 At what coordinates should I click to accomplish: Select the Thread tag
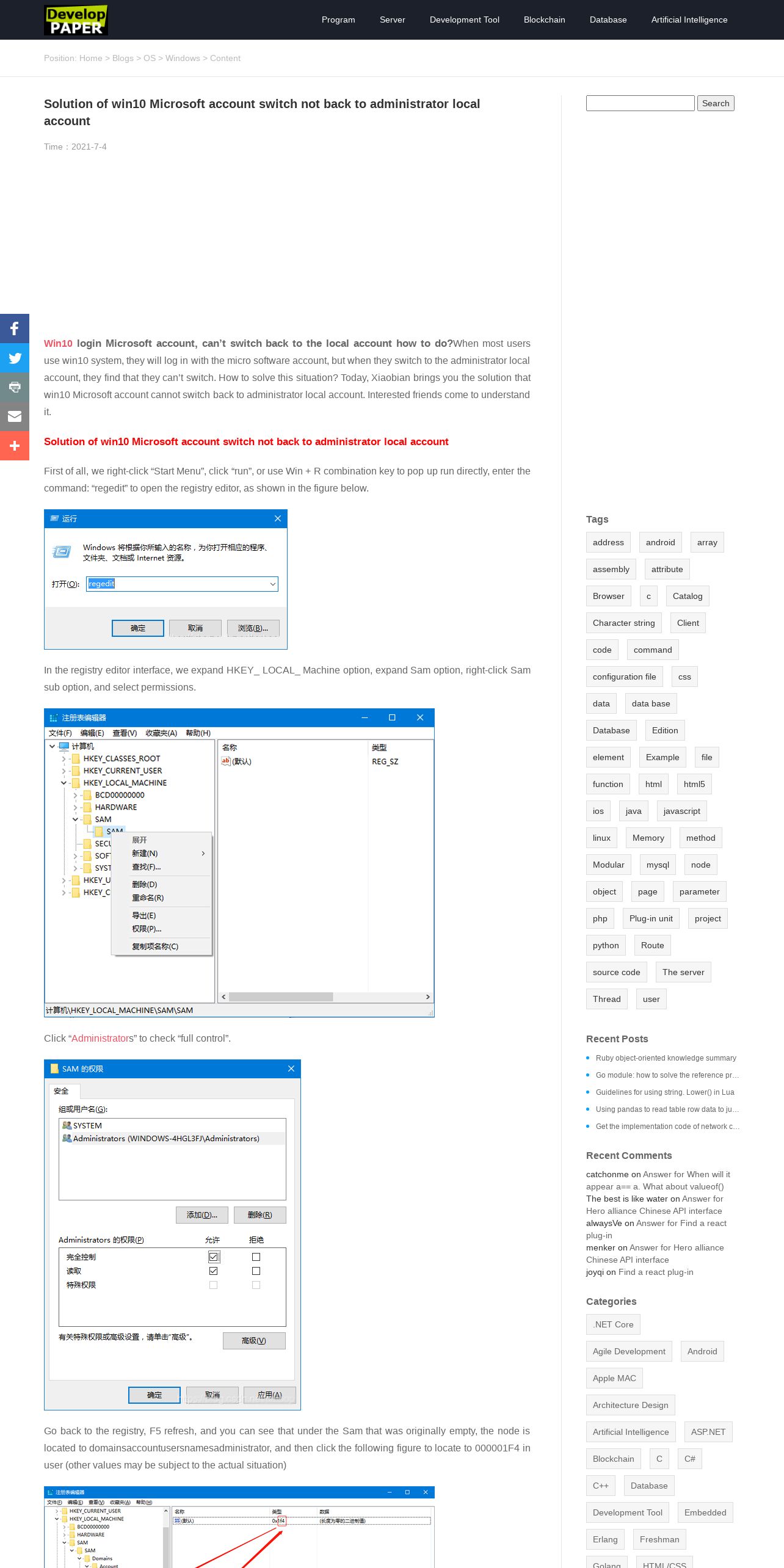pyautogui.click(x=607, y=999)
